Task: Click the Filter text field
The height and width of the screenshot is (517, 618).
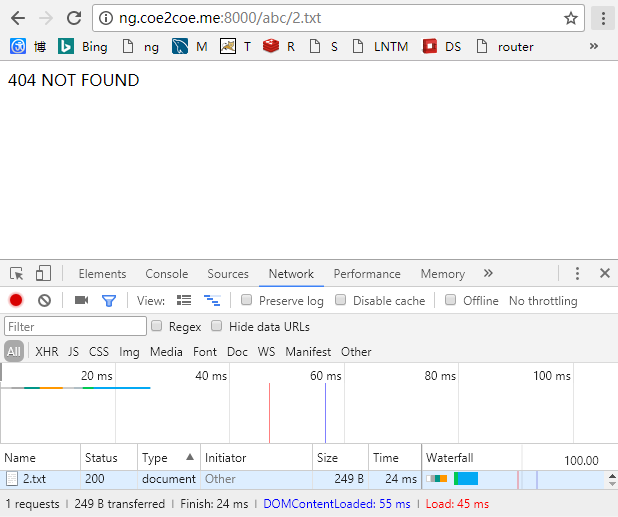Action: [75, 326]
